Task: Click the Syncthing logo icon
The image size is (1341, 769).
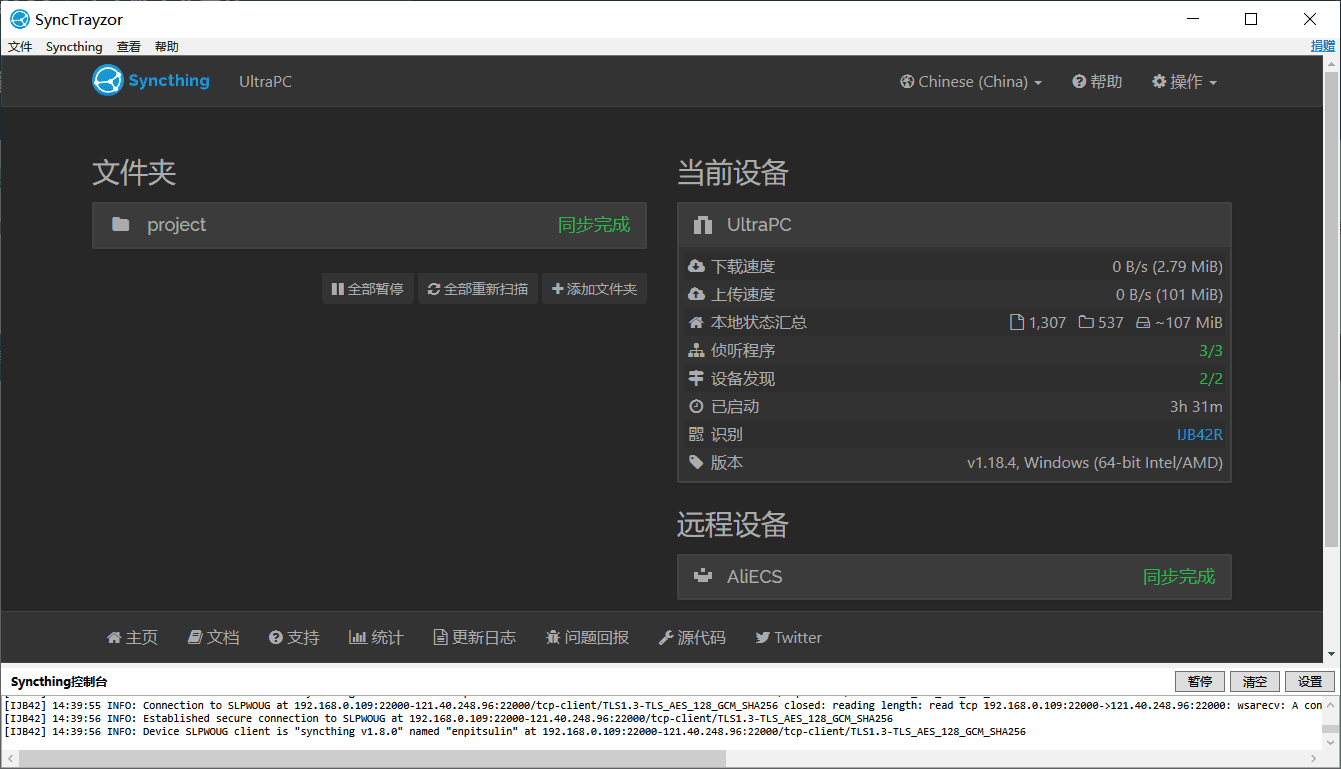Action: [107, 80]
